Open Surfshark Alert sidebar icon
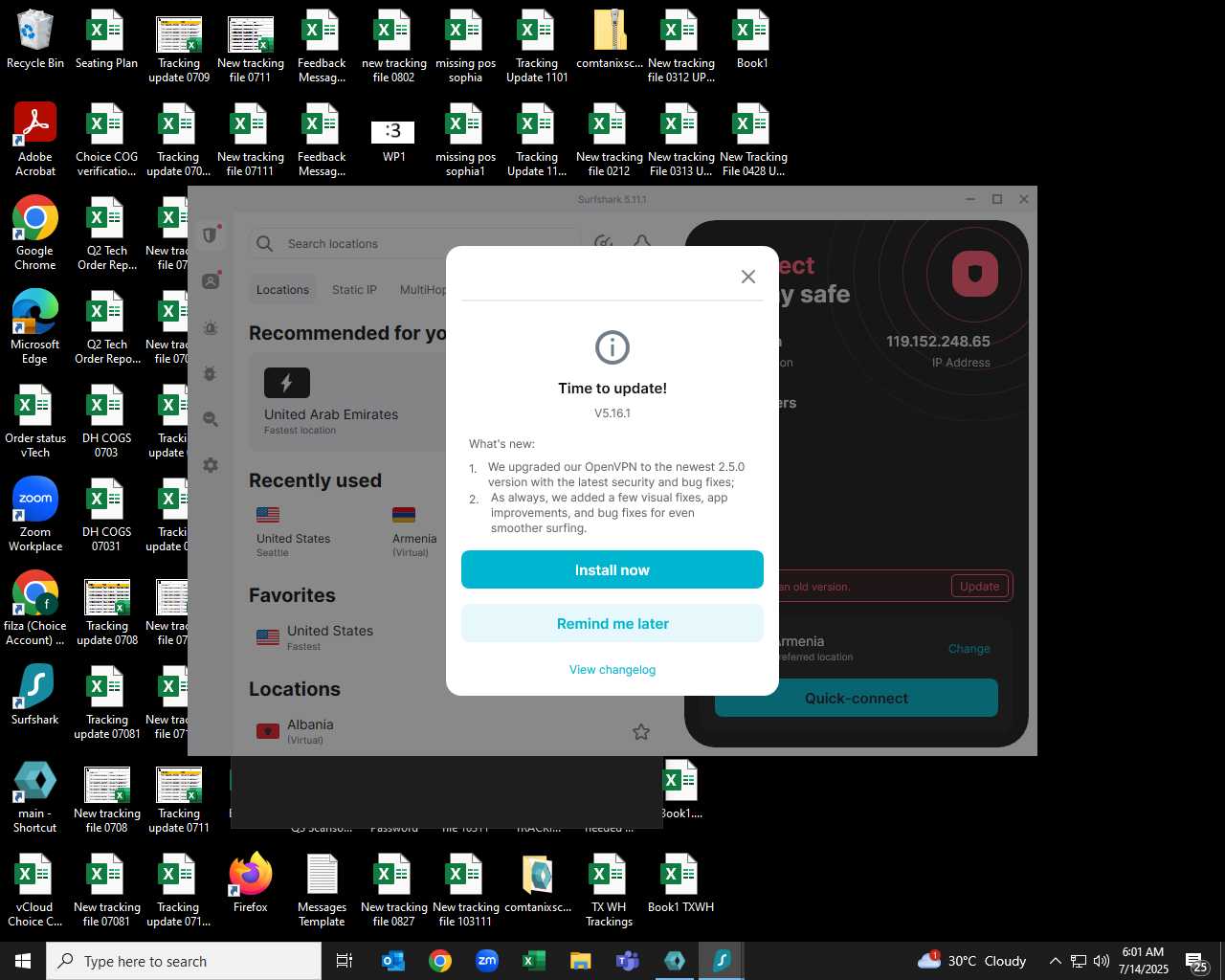This screenshot has height=980, width=1225. click(x=211, y=327)
